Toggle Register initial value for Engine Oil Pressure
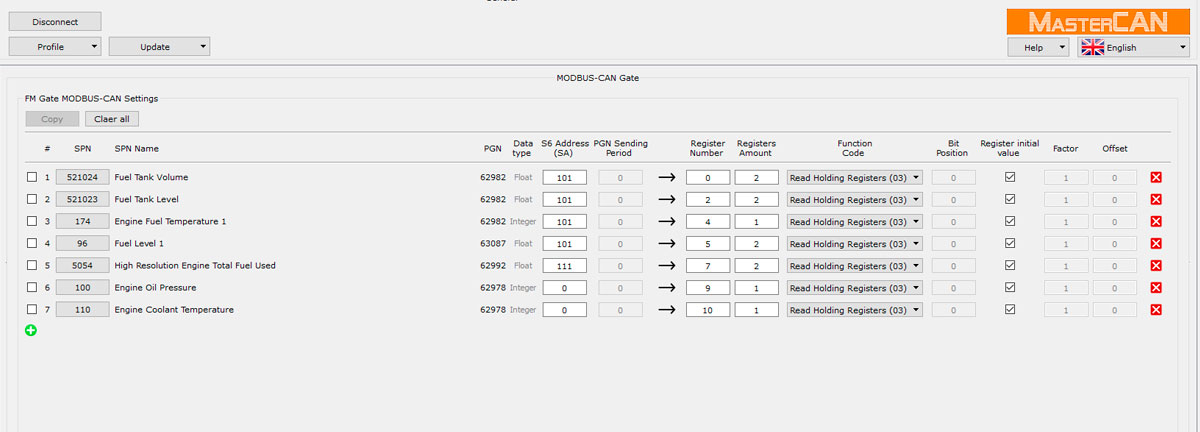 (x=1010, y=286)
